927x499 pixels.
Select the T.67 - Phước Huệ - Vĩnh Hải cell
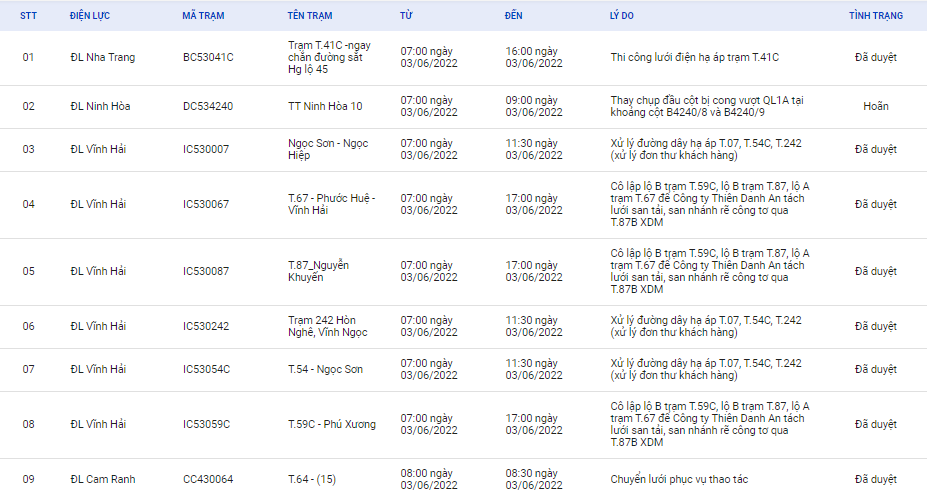point(332,204)
